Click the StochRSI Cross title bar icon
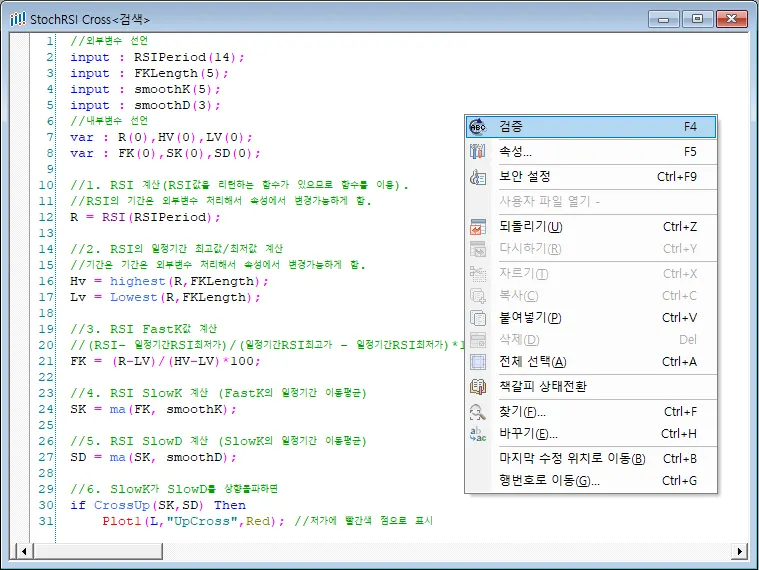This screenshot has height=570, width=759. [17, 18]
